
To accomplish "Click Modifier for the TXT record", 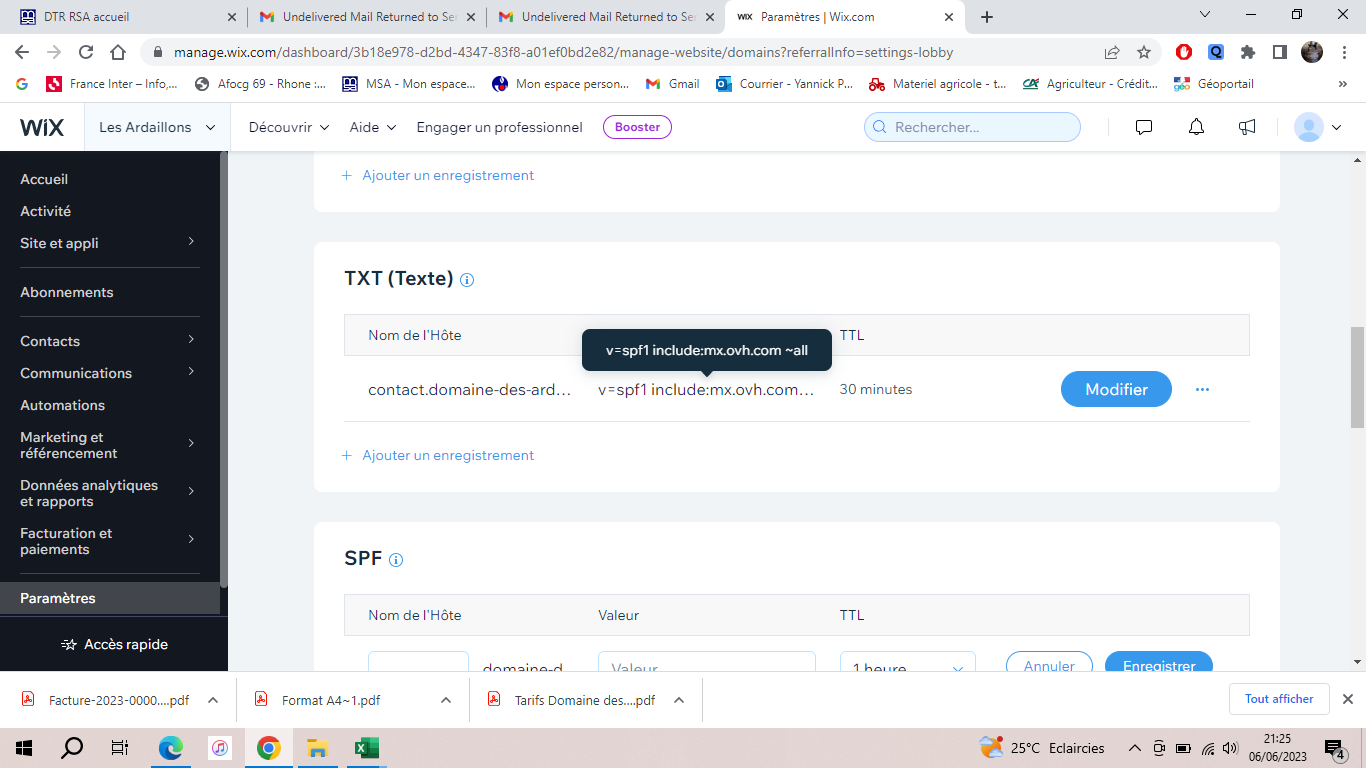I will pos(1116,389).
